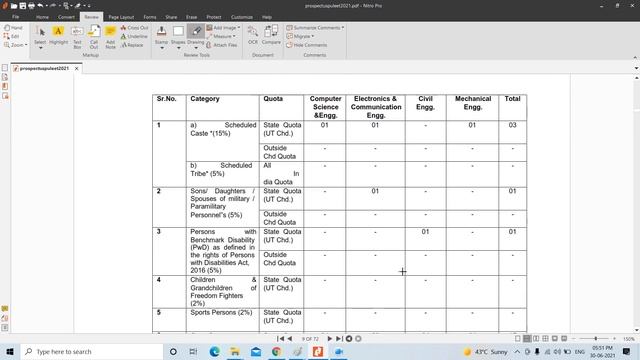Screen dimensions: 640x360
Task: Select the Hand tool
Action: point(13,28)
